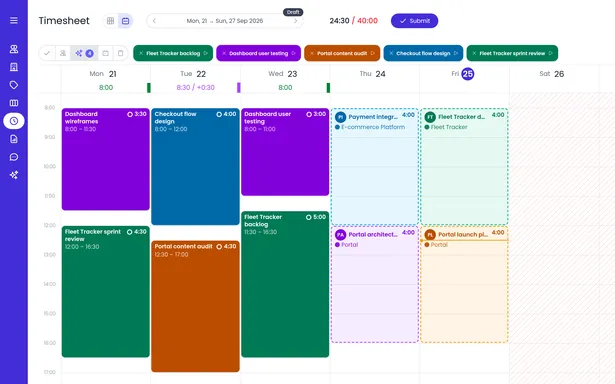This screenshot has width=615, height=384.
Task: Remove the Fleet Tracker sprint review chip
Action: (x=474, y=53)
